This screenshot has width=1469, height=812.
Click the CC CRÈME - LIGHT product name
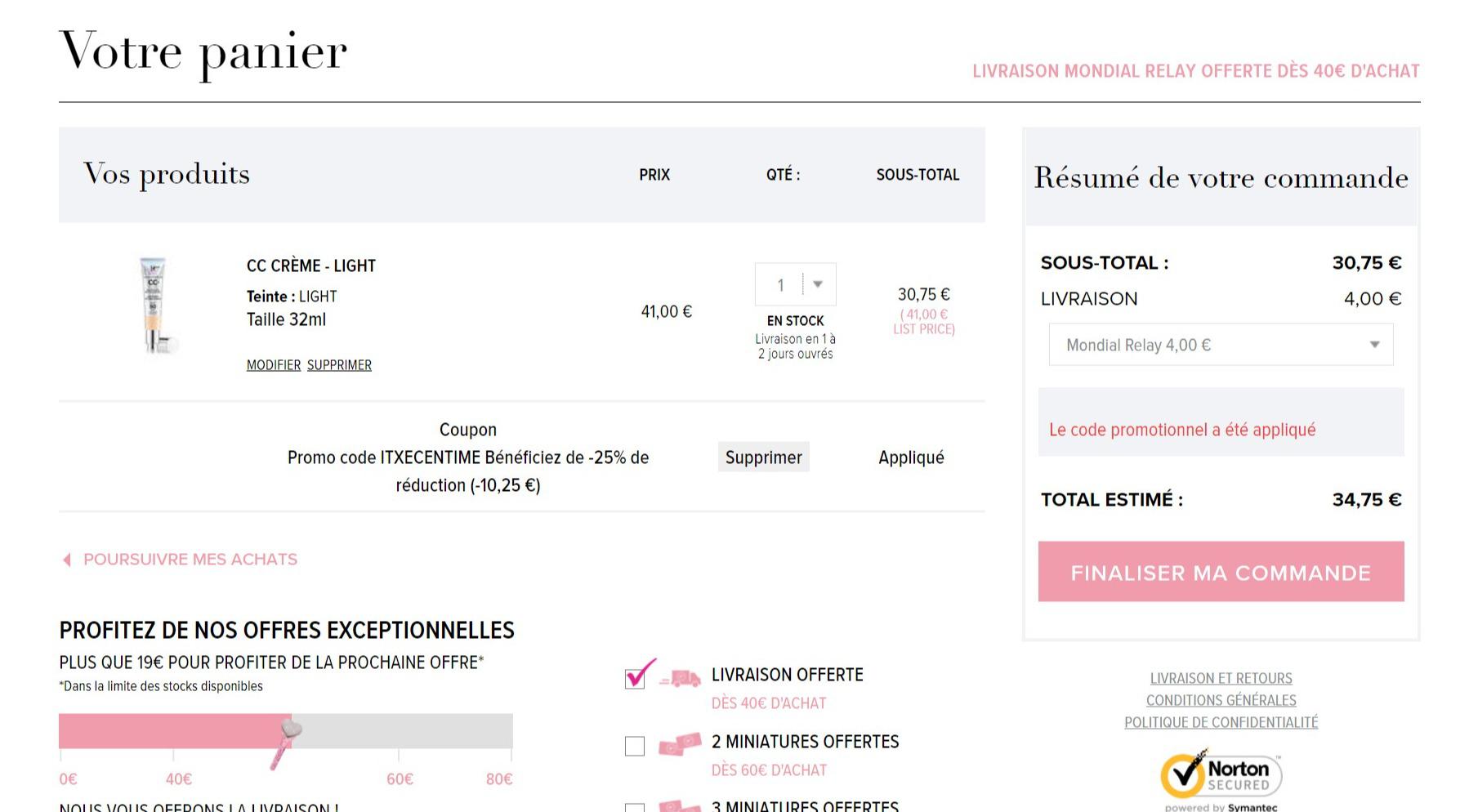[x=311, y=265]
